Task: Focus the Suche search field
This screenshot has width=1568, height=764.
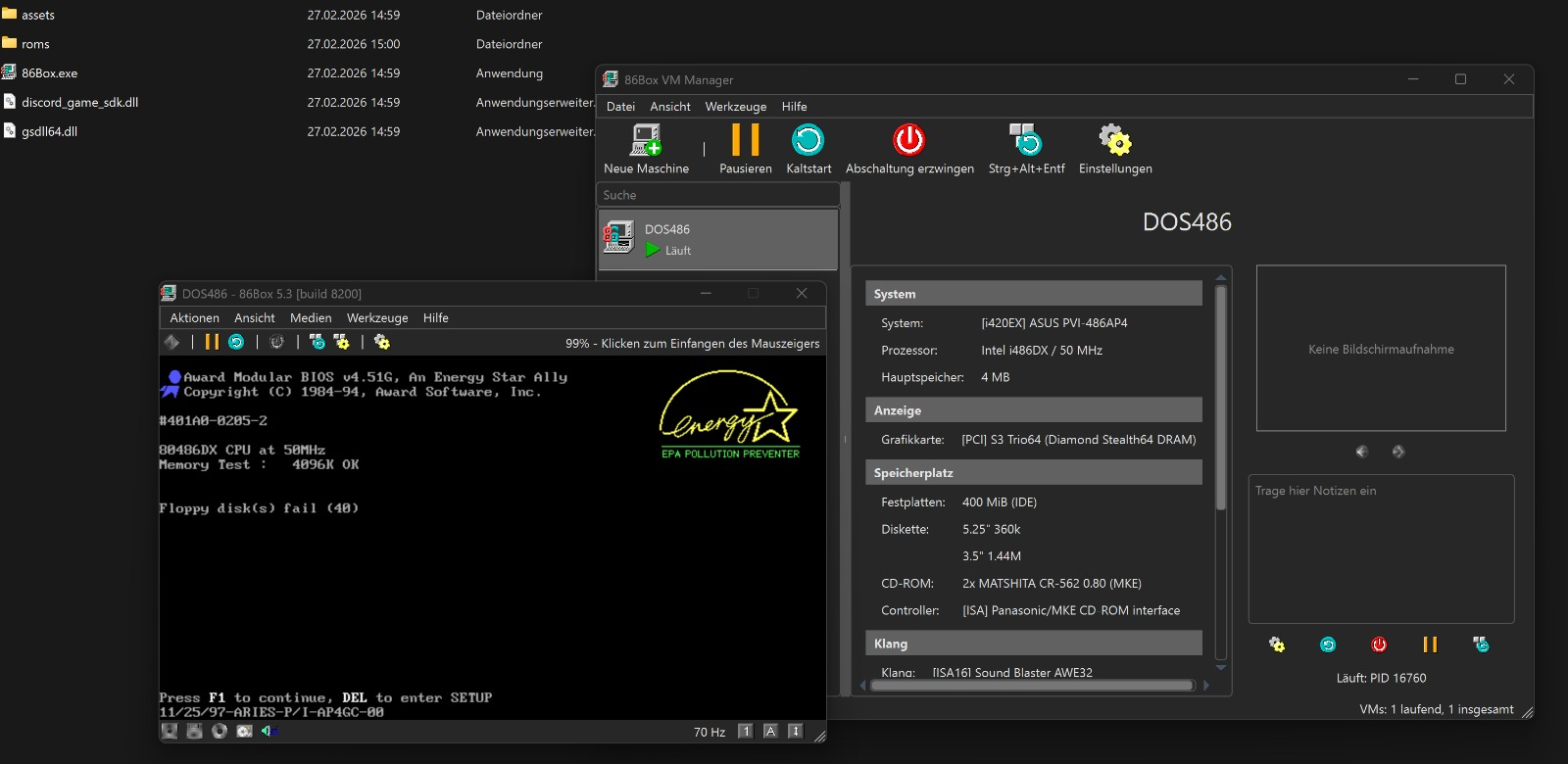Action: pyautogui.click(x=717, y=195)
